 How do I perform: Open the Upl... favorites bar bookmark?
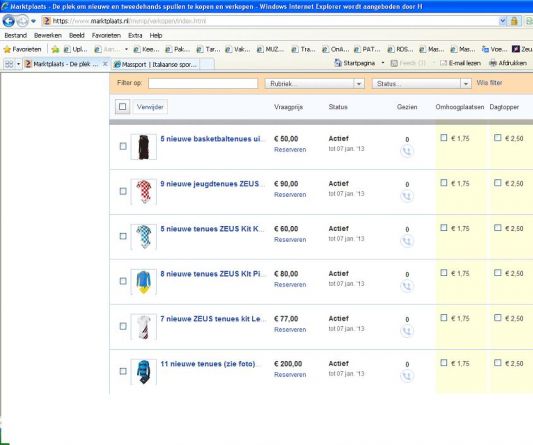76,49
